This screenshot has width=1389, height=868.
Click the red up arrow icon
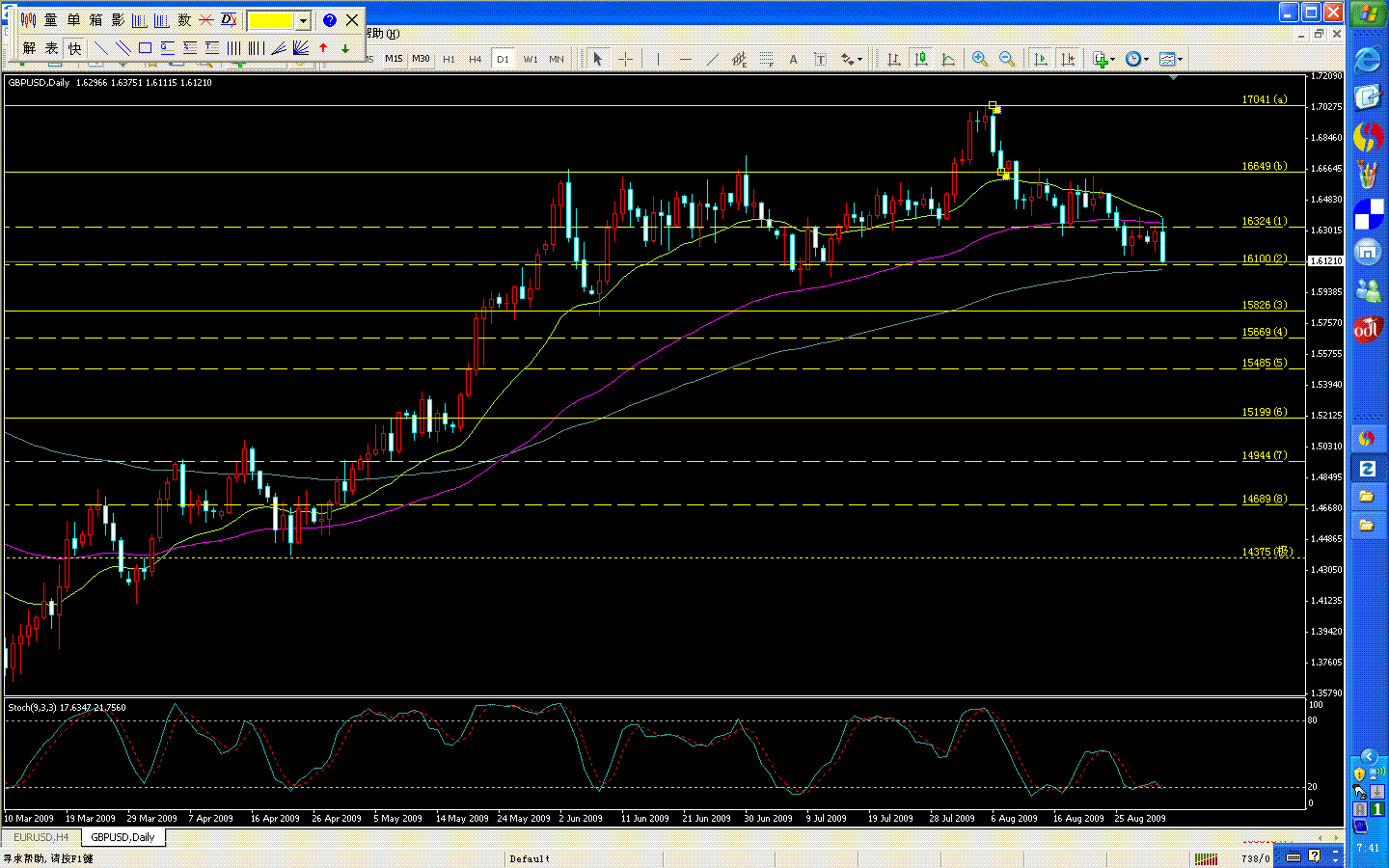point(323,48)
